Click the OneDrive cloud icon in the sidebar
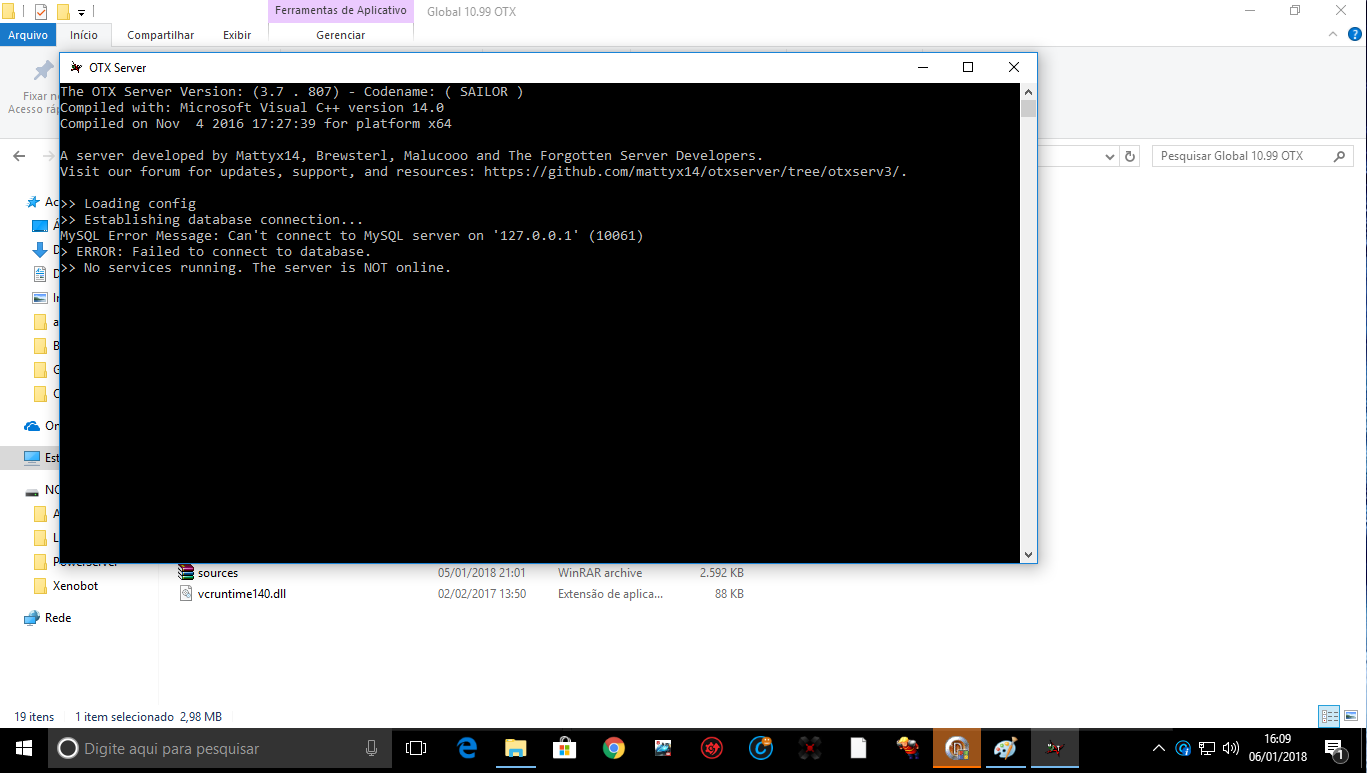Viewport: 1367px width, 773px height. tap(32, 426)
